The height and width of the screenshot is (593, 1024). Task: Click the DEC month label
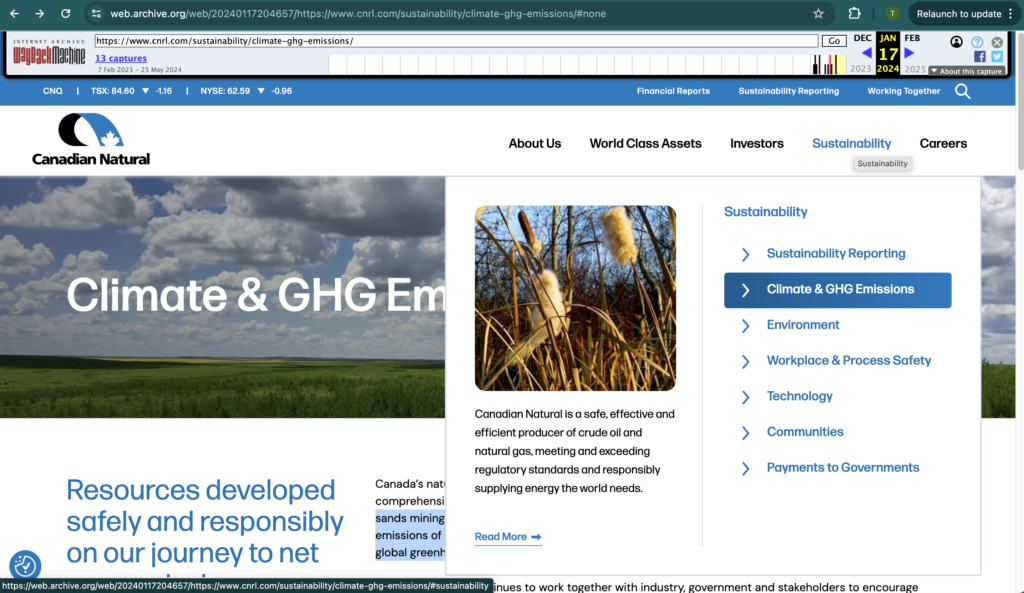[x=862, y=38]
